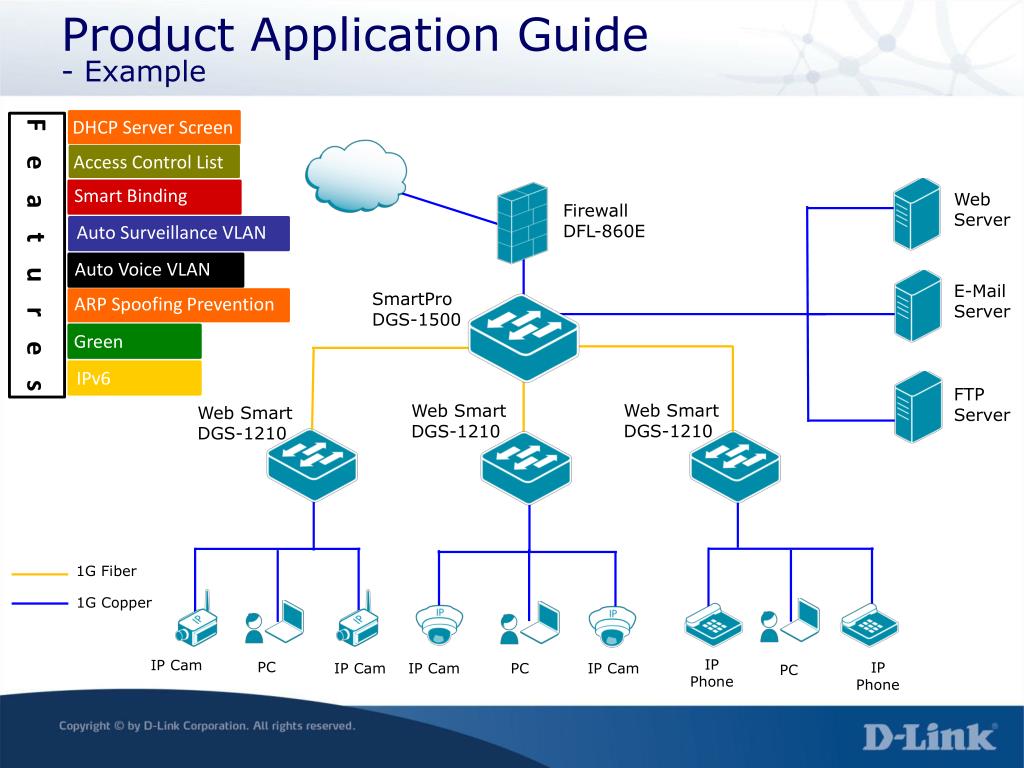1024x768 pixels.
Task: Select the "SmartPro DGS-1500" label
Action: pos(416,309)
